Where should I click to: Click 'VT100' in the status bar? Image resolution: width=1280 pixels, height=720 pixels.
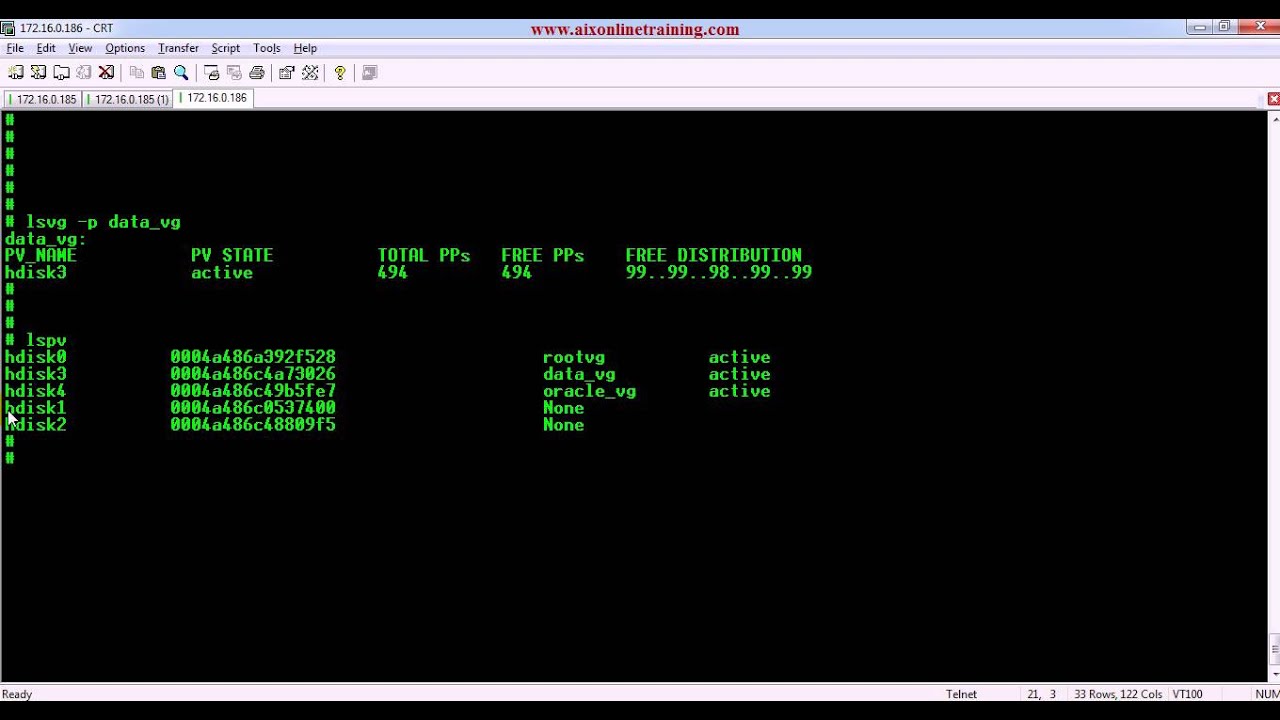coord(1187,694)
